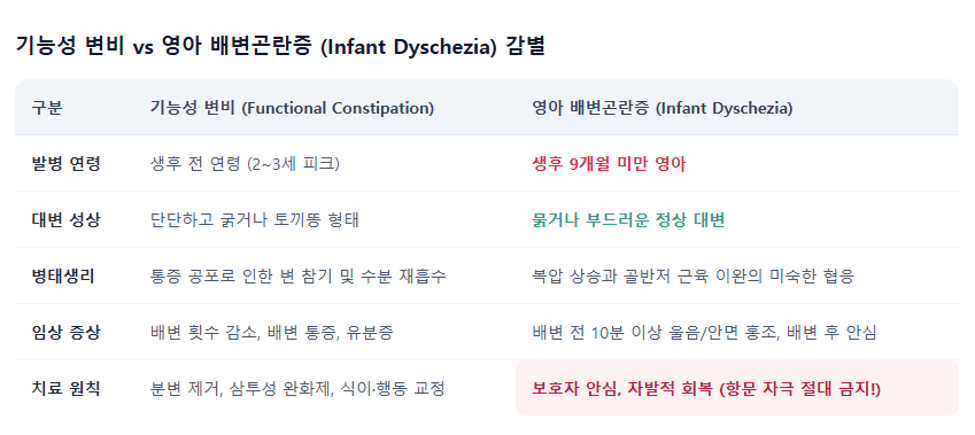Click the 배변 횟수 감소, 배변 통증, 유분증 cell
This screenshot has height=435, width=975.
272,332
